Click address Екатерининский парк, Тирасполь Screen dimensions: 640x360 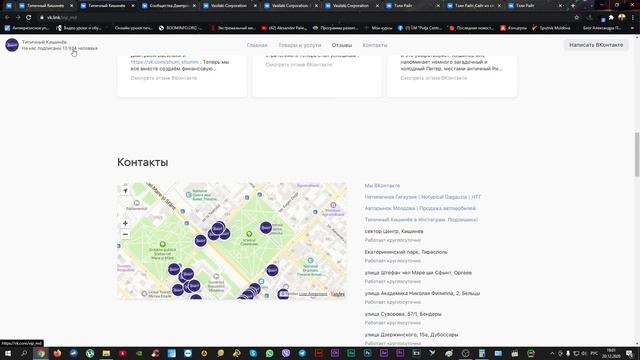click(406, 252)
